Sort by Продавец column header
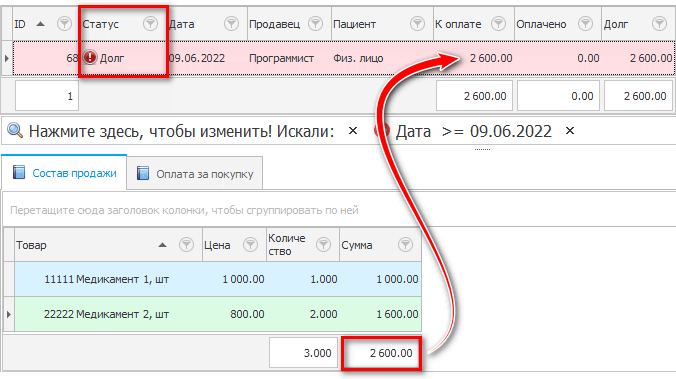The image size is (676, 379). pos(274,24)
